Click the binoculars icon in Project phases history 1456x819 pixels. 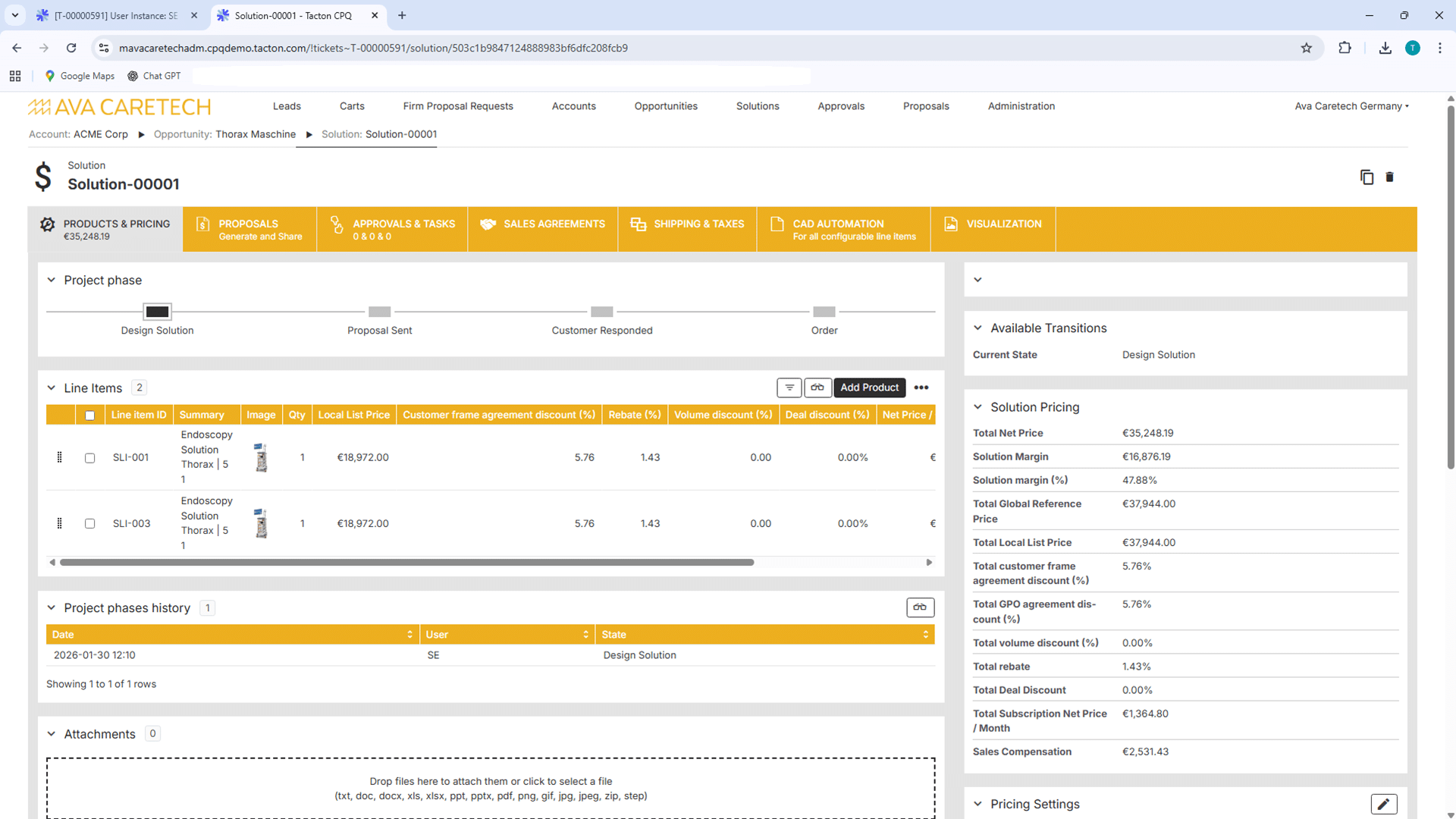920,607
